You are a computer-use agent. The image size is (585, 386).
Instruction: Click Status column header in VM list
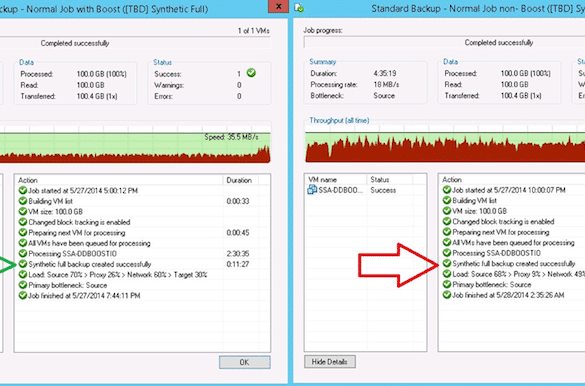coord(390,179)
